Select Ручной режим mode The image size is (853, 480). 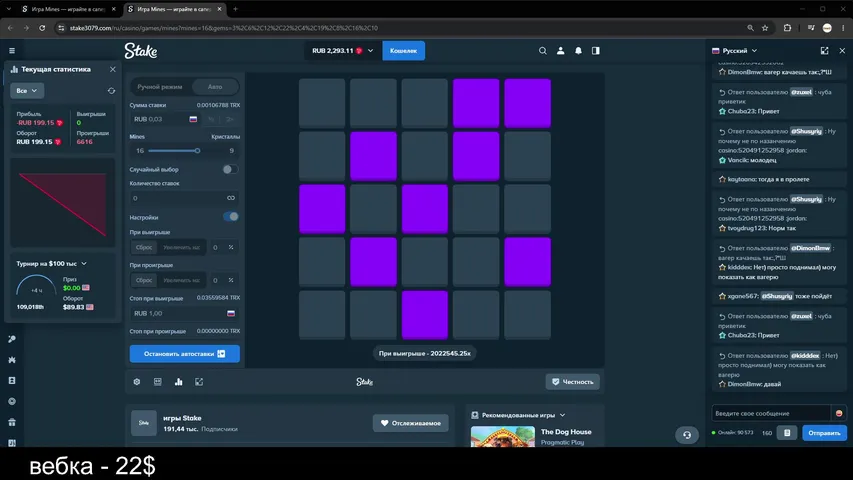160,87
